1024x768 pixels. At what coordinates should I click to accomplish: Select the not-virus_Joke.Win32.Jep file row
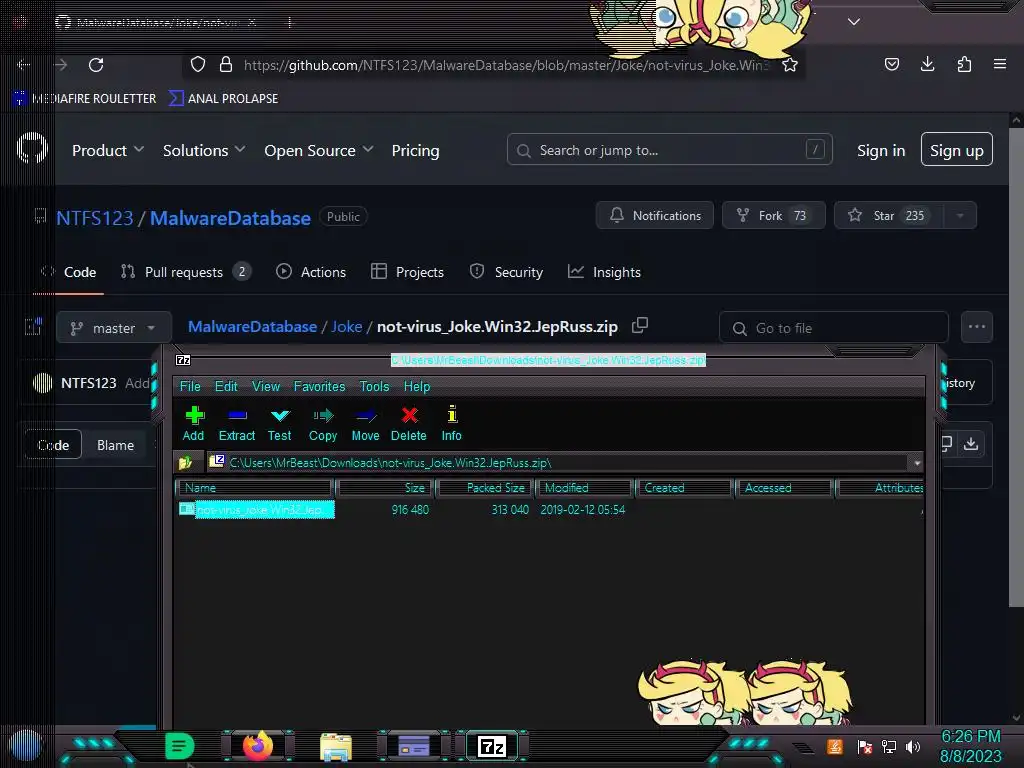coord(257,509)
